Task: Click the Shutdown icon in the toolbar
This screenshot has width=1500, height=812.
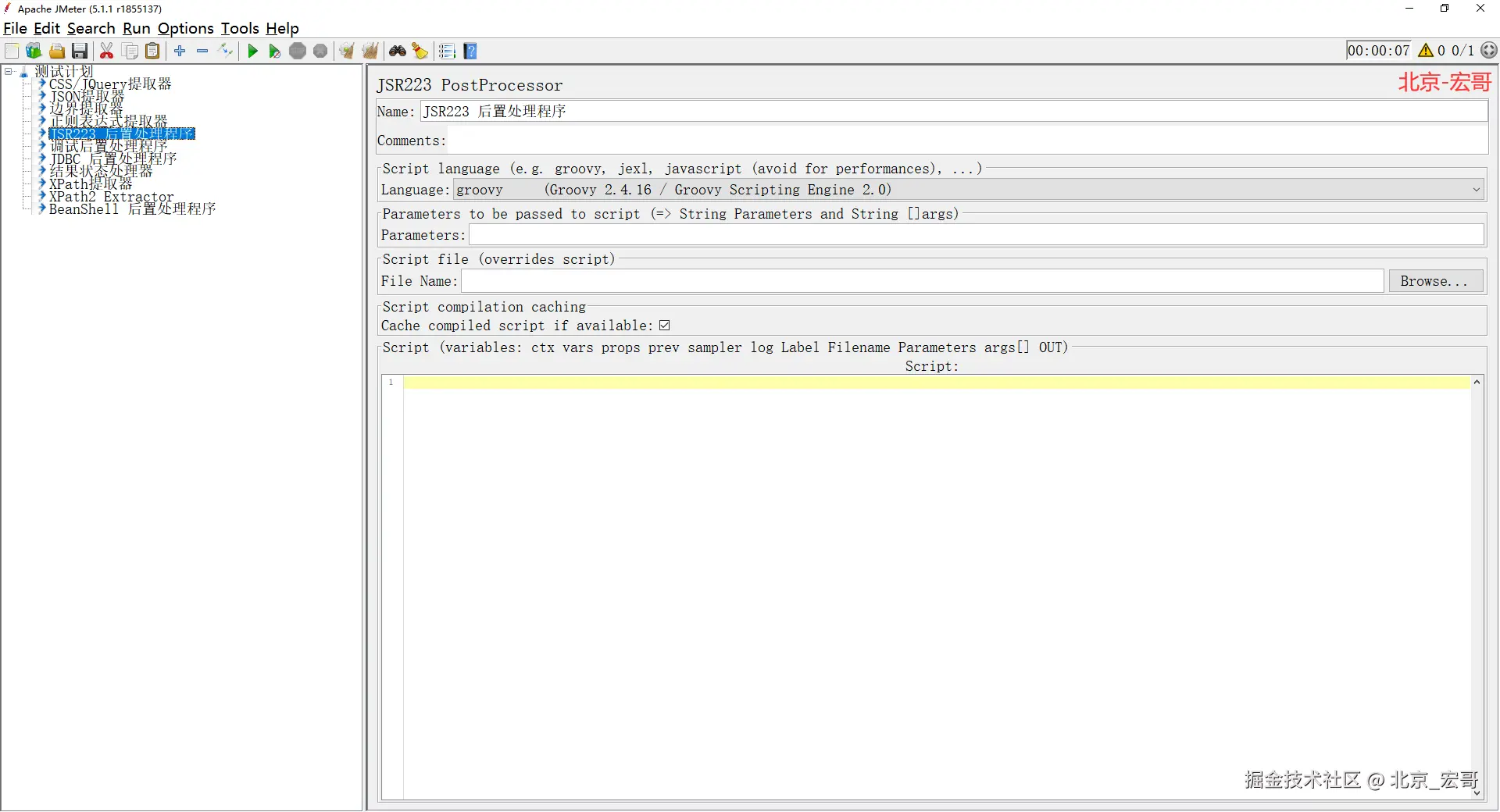Action: [320, 52]
